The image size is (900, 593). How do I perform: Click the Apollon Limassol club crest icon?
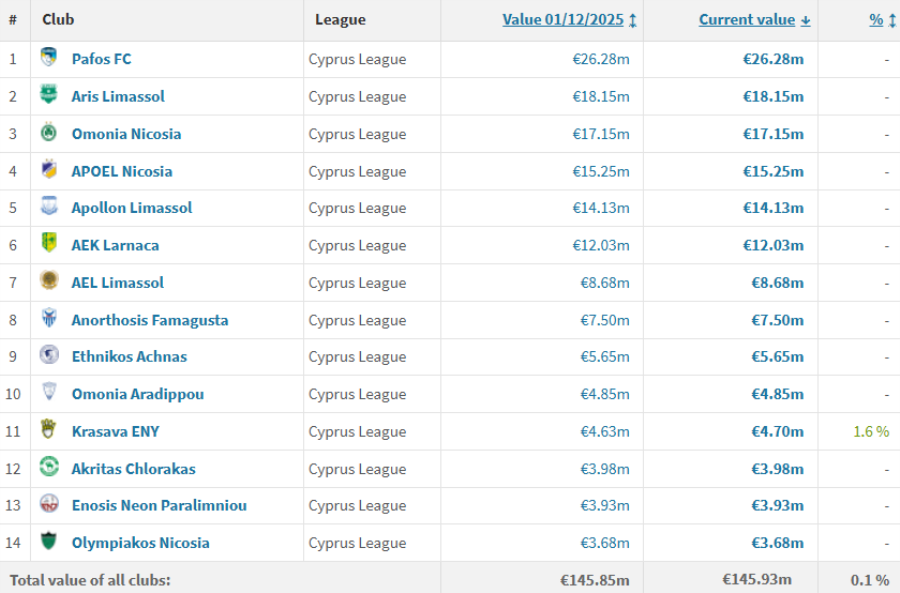(x=49, y=207)
